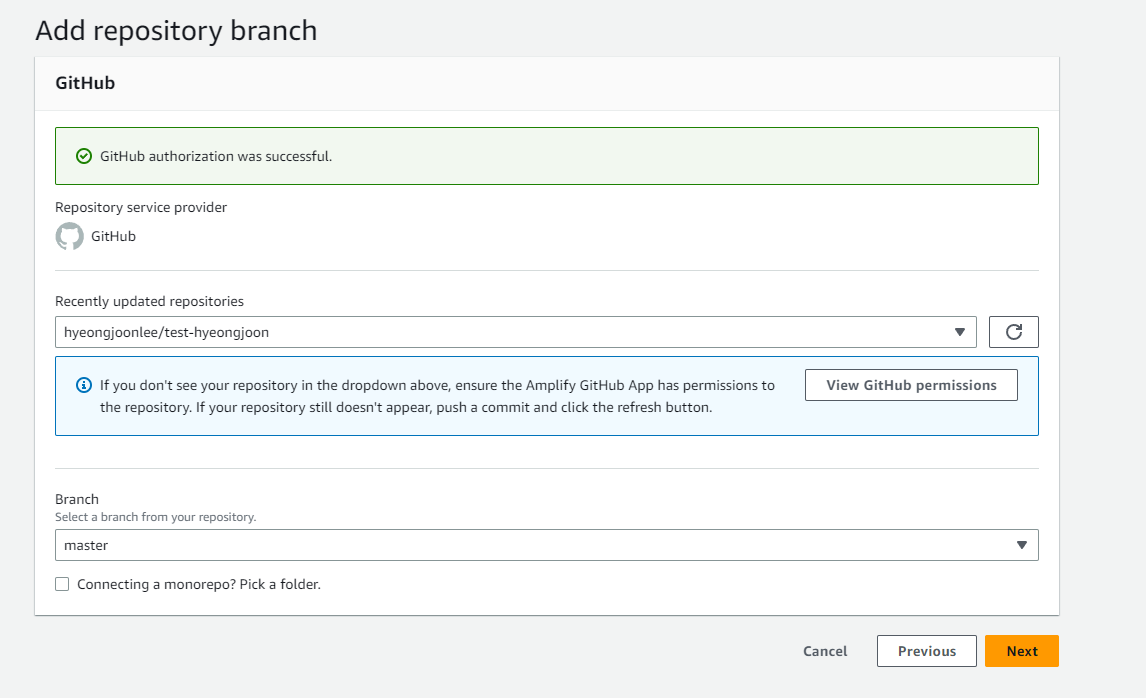Click the Cancel button
The image size is (1146, 698).
[x=825, y=651]
